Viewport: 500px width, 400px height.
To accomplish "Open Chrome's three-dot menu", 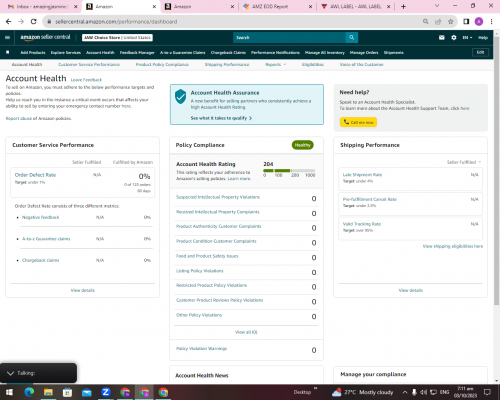I will point(492,22).
